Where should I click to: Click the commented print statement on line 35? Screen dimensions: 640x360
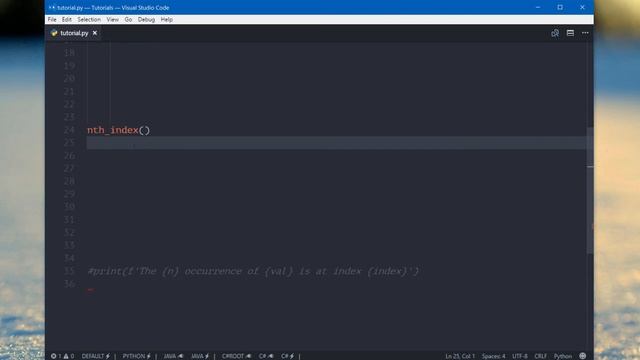[253, 271]
